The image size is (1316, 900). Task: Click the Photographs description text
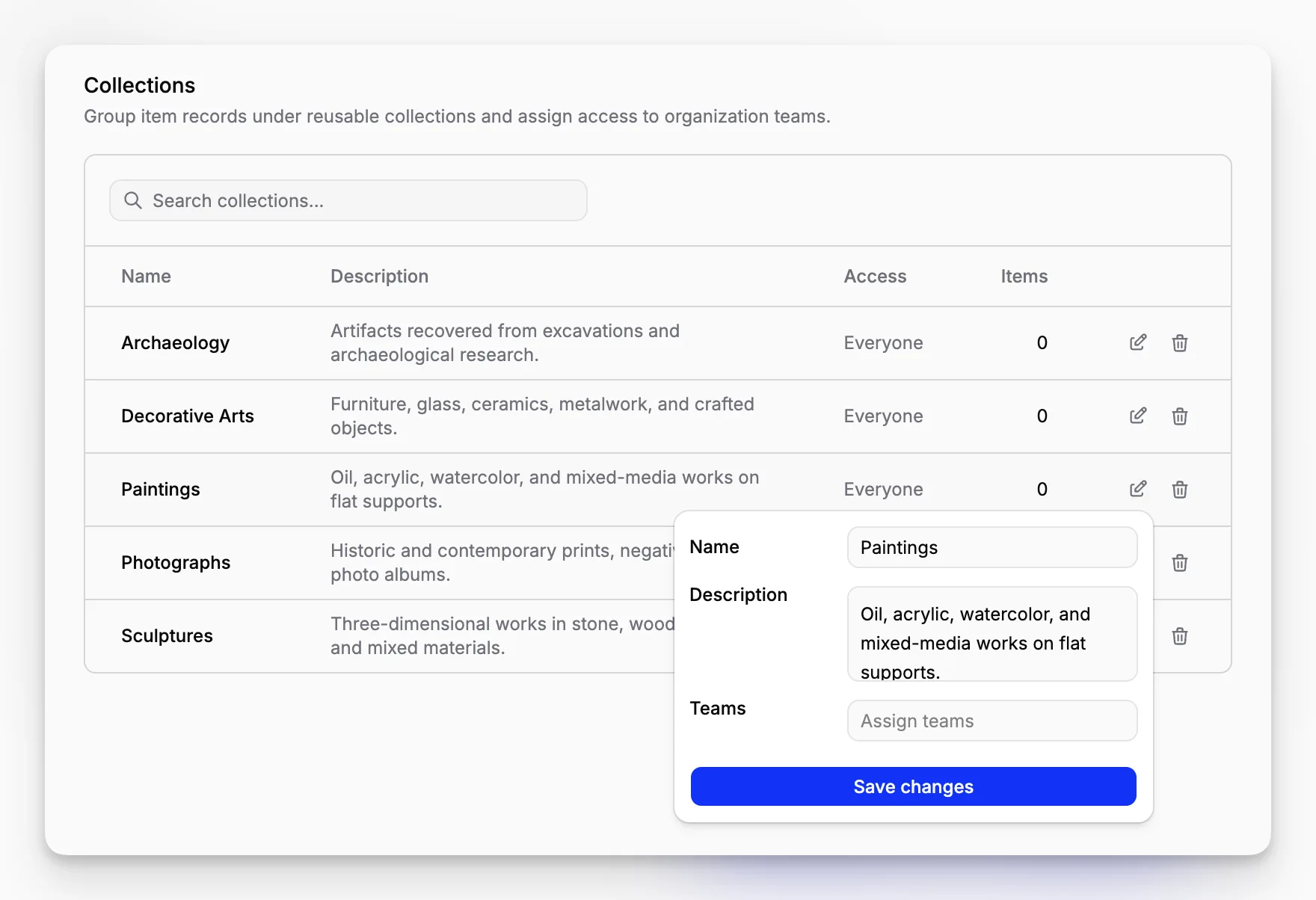point(502,562)
